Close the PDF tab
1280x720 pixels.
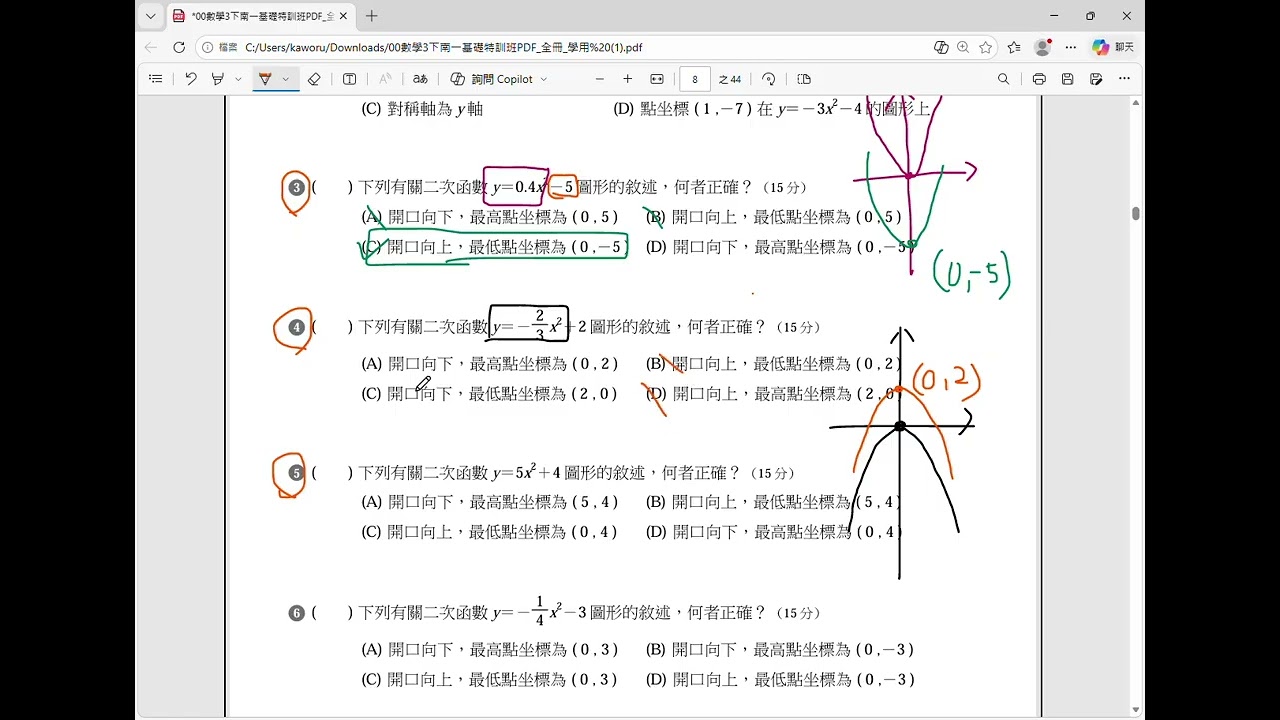[344, 16]
